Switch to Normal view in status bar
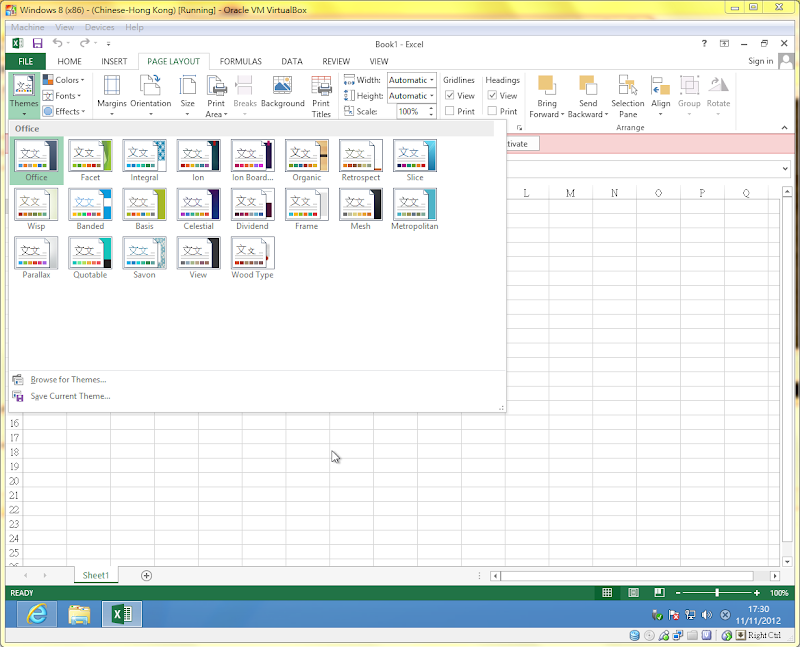The height and width of the screenshot is (647, 800). click(607, 592)
